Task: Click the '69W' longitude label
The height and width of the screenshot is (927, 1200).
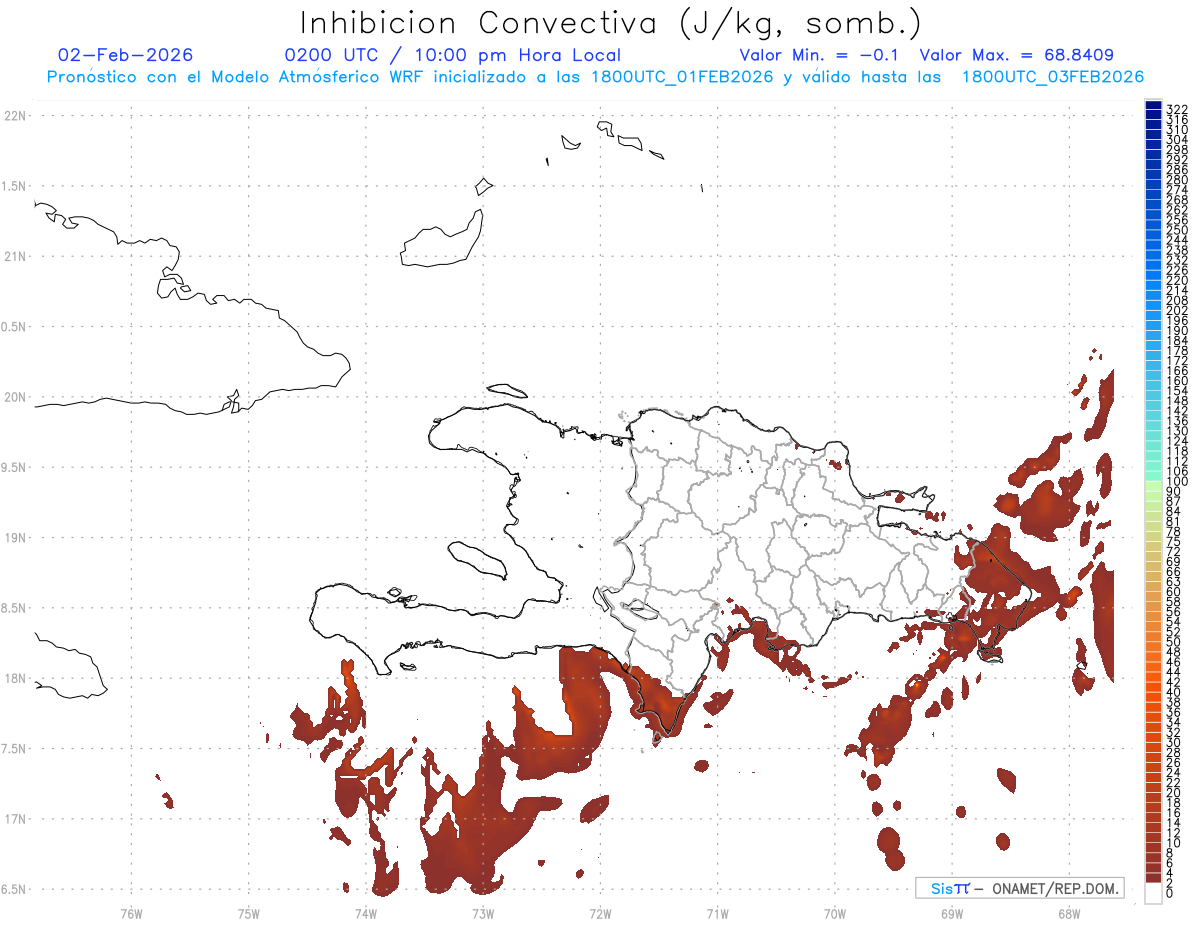Action: coord(952,913)
